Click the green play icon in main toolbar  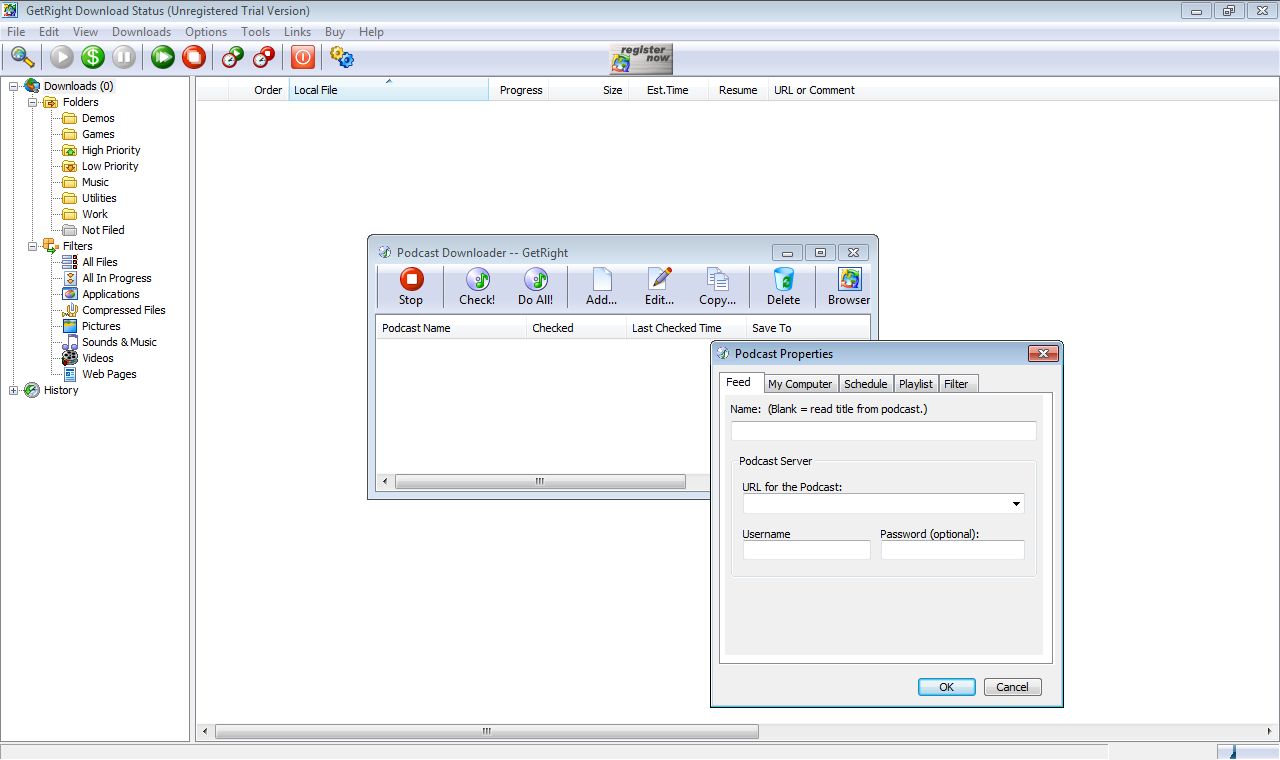click(x=163, y=57)
